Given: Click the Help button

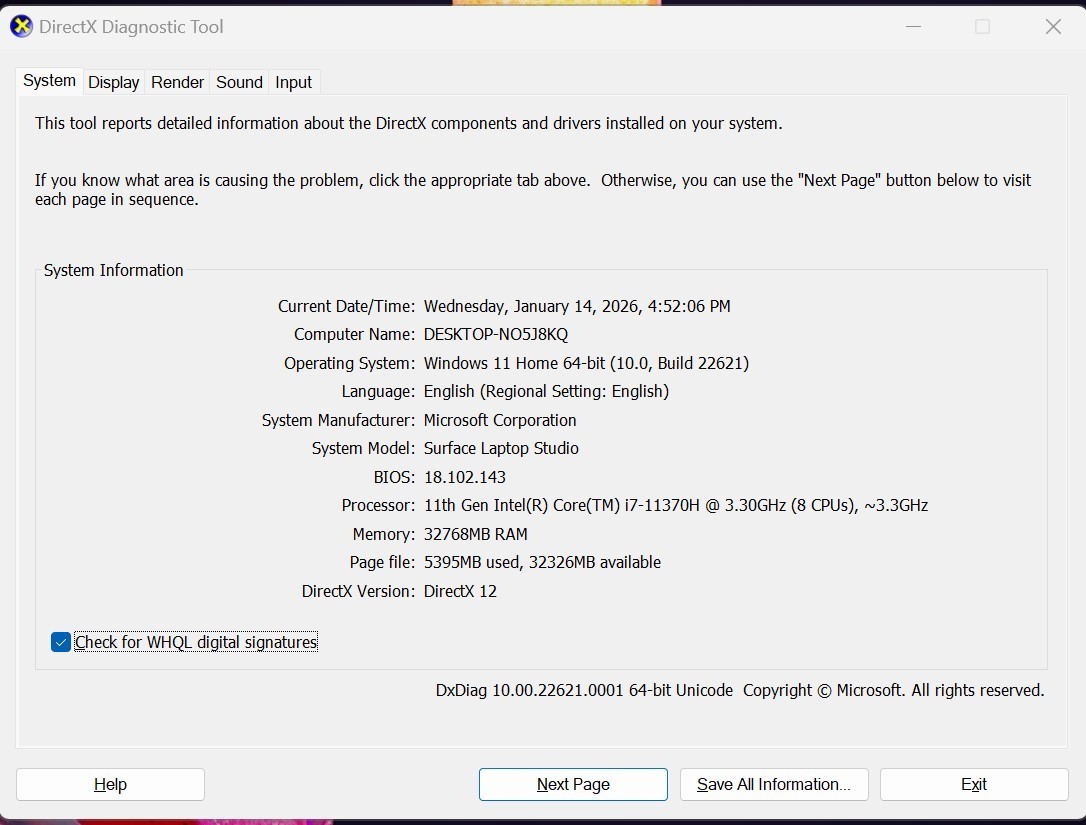Looking at the screenshot, I should [110, 784].
